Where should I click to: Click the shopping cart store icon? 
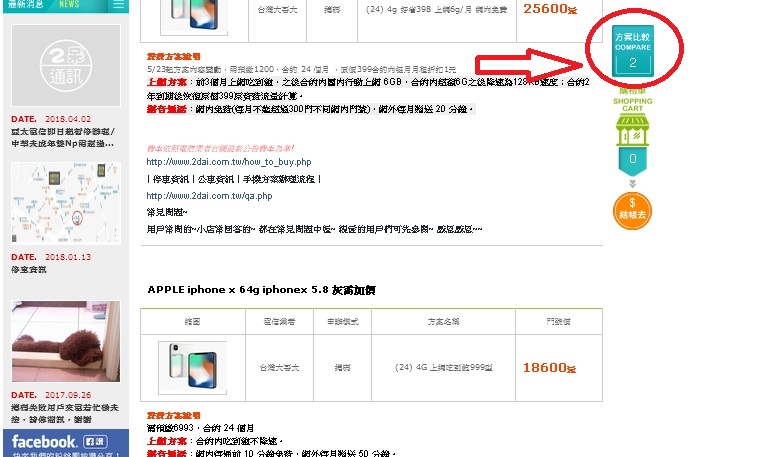[632, 130]
